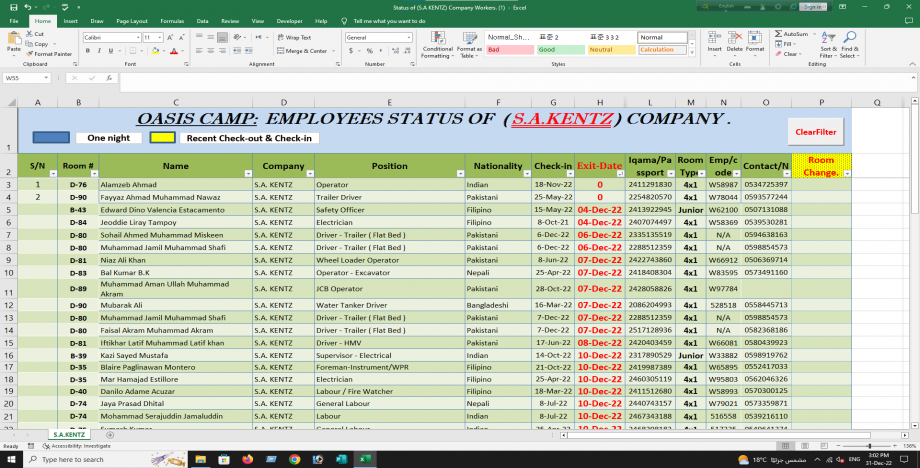Expand the Nationality column filter dropdown
Screen dimensions: 920x468
[525, 173]
